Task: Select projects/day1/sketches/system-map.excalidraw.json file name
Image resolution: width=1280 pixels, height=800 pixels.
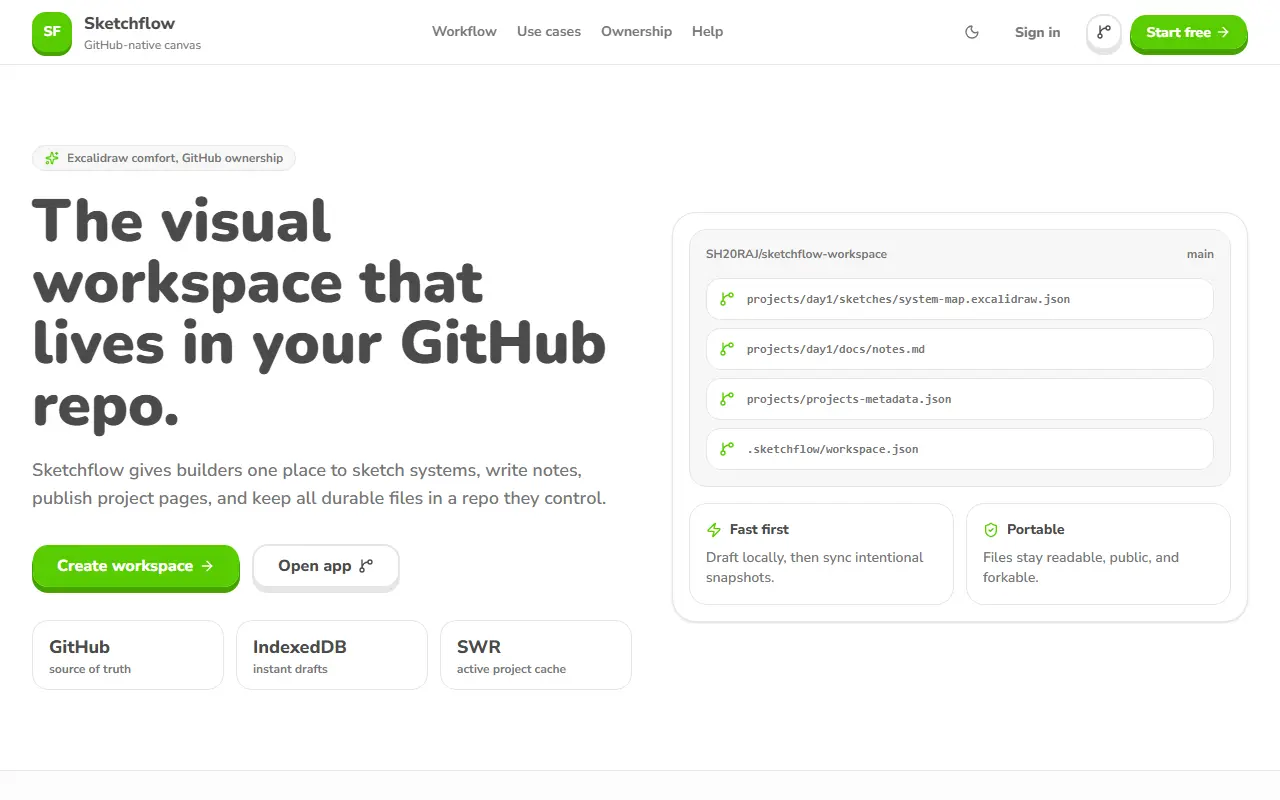Action: 908,299
